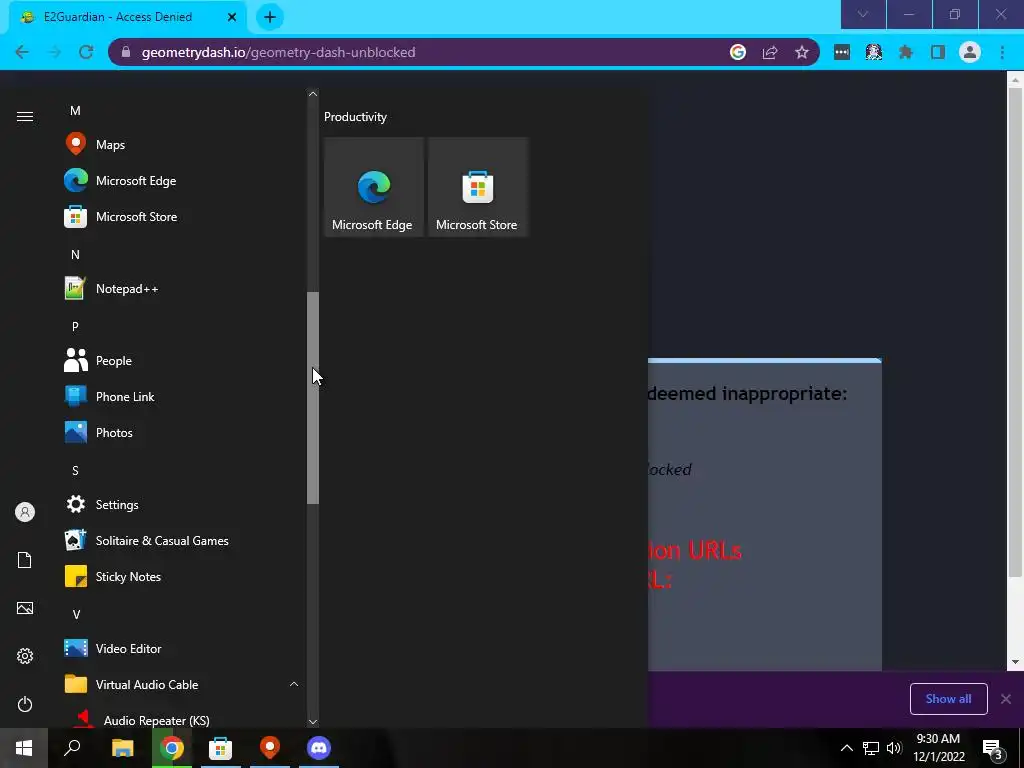Open the Chrome three-dot menu
1024x768 pixels.
tap(1002, 52)
